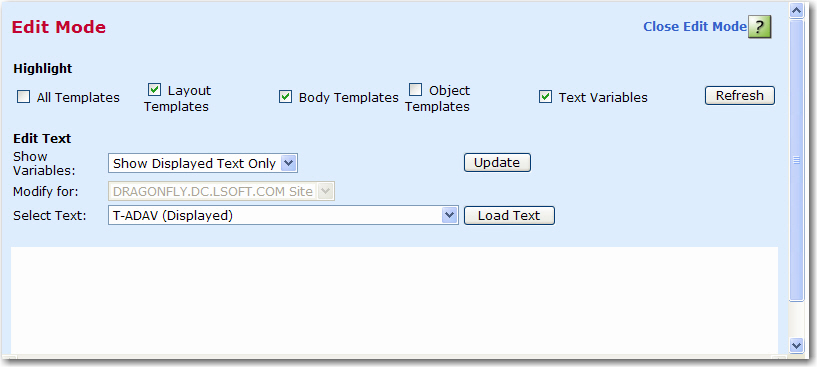Uncheck the Layout Templates checkbox

[154, 90]
